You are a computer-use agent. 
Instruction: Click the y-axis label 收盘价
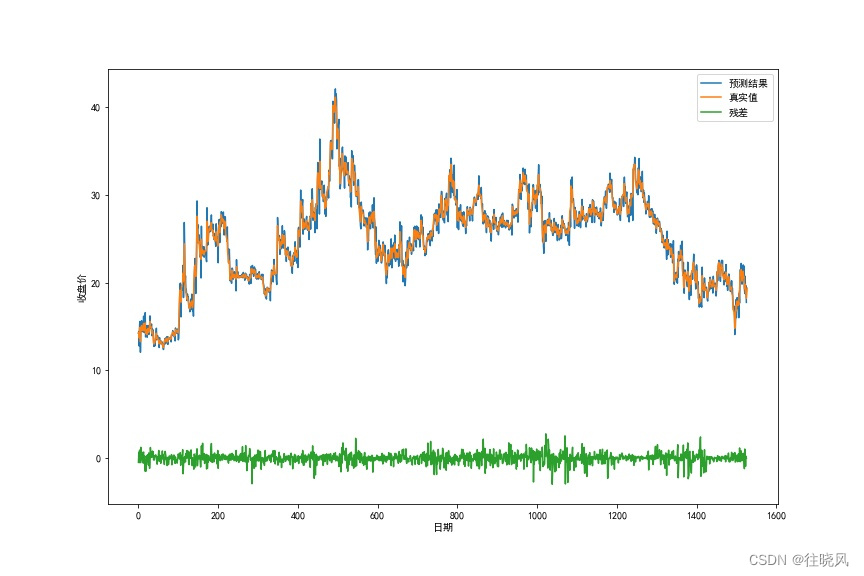[82, 288]
